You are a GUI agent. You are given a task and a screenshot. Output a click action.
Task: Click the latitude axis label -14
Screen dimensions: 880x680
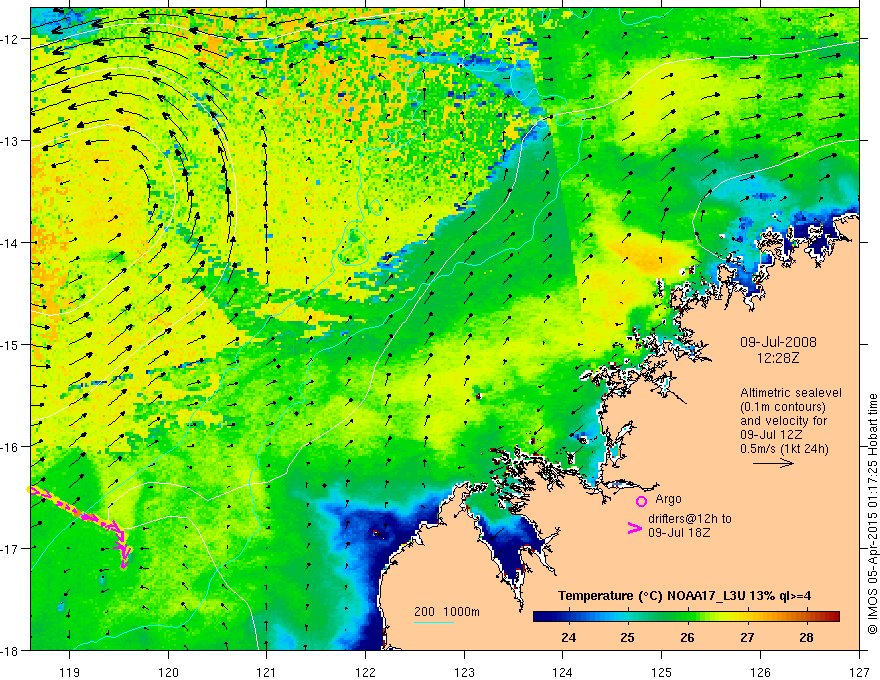[x=10, y=243]
